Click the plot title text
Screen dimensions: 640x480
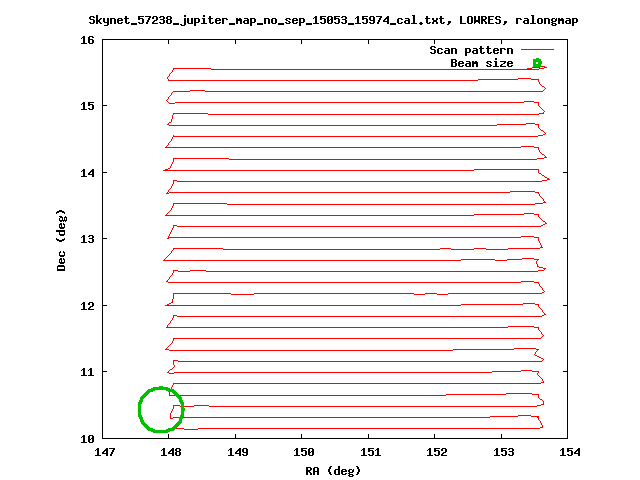[x=333, y=20]
